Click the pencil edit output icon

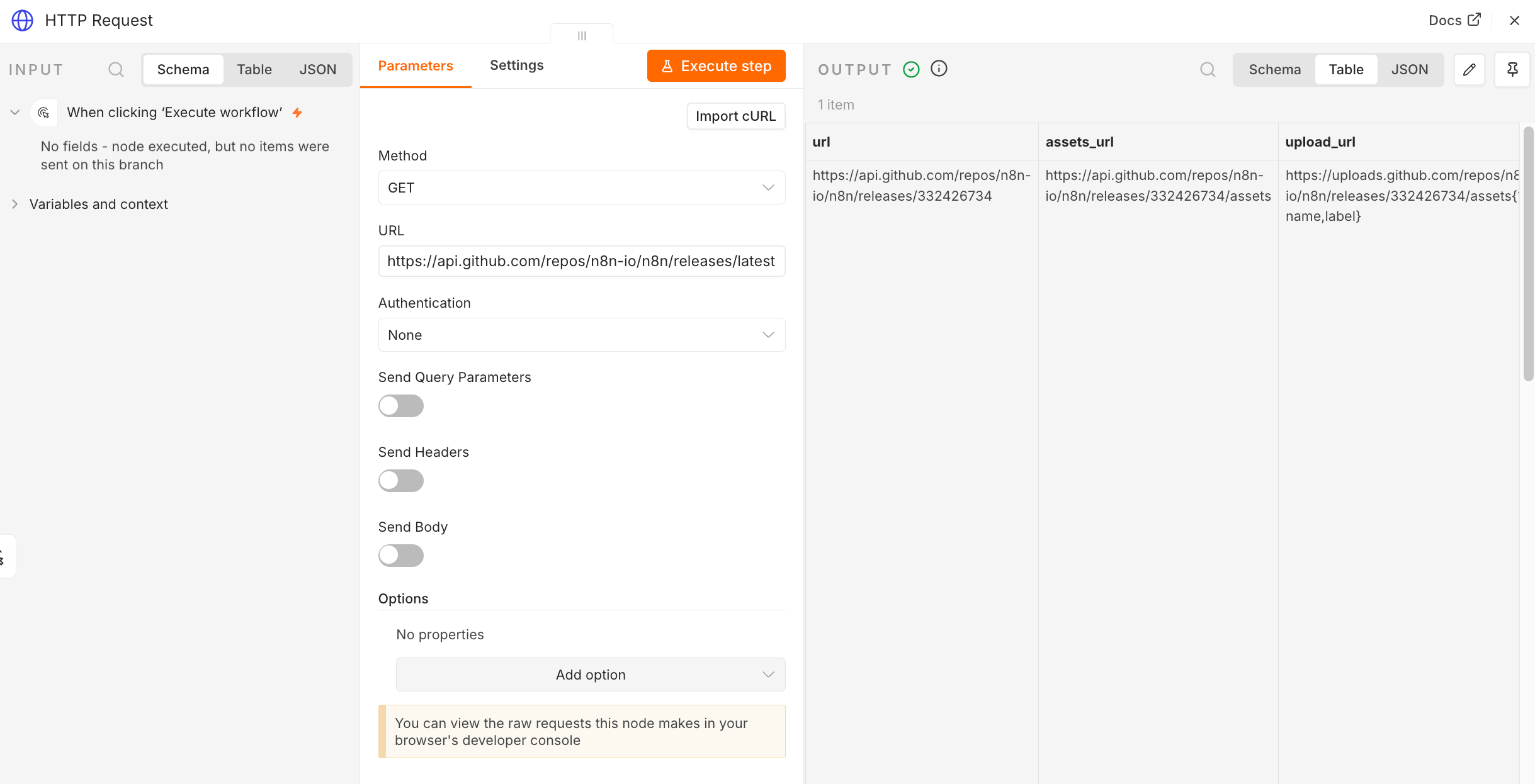click(1469, 69)
